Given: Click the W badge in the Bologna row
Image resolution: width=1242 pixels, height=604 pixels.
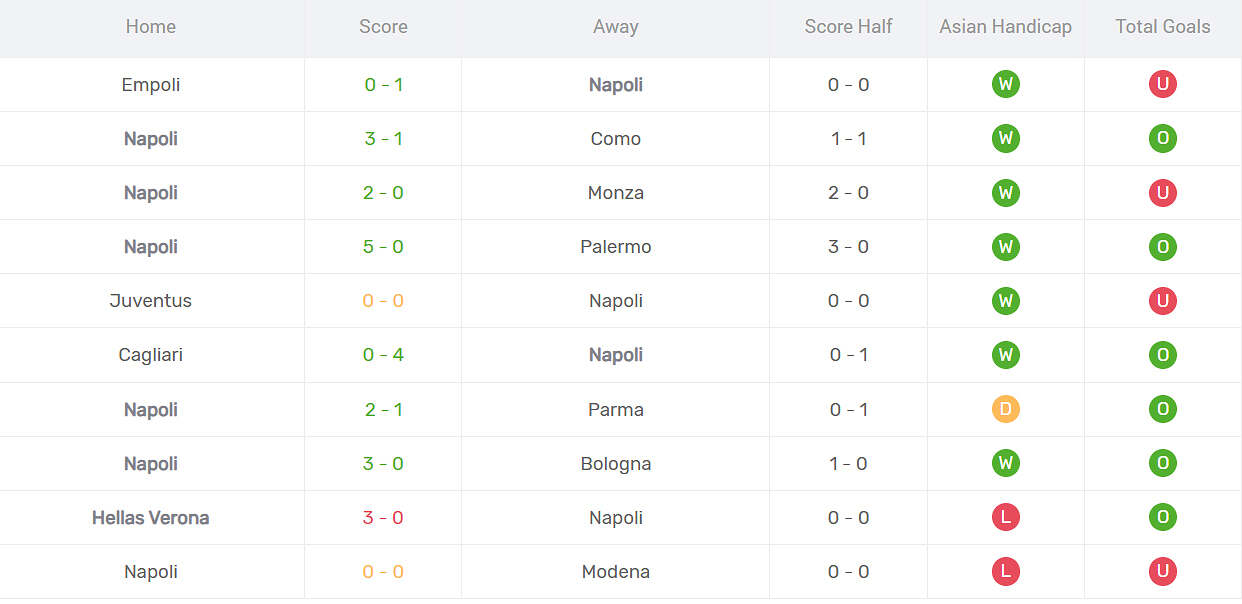Looking at the screenshot, I should click(x=1005, y=463).
